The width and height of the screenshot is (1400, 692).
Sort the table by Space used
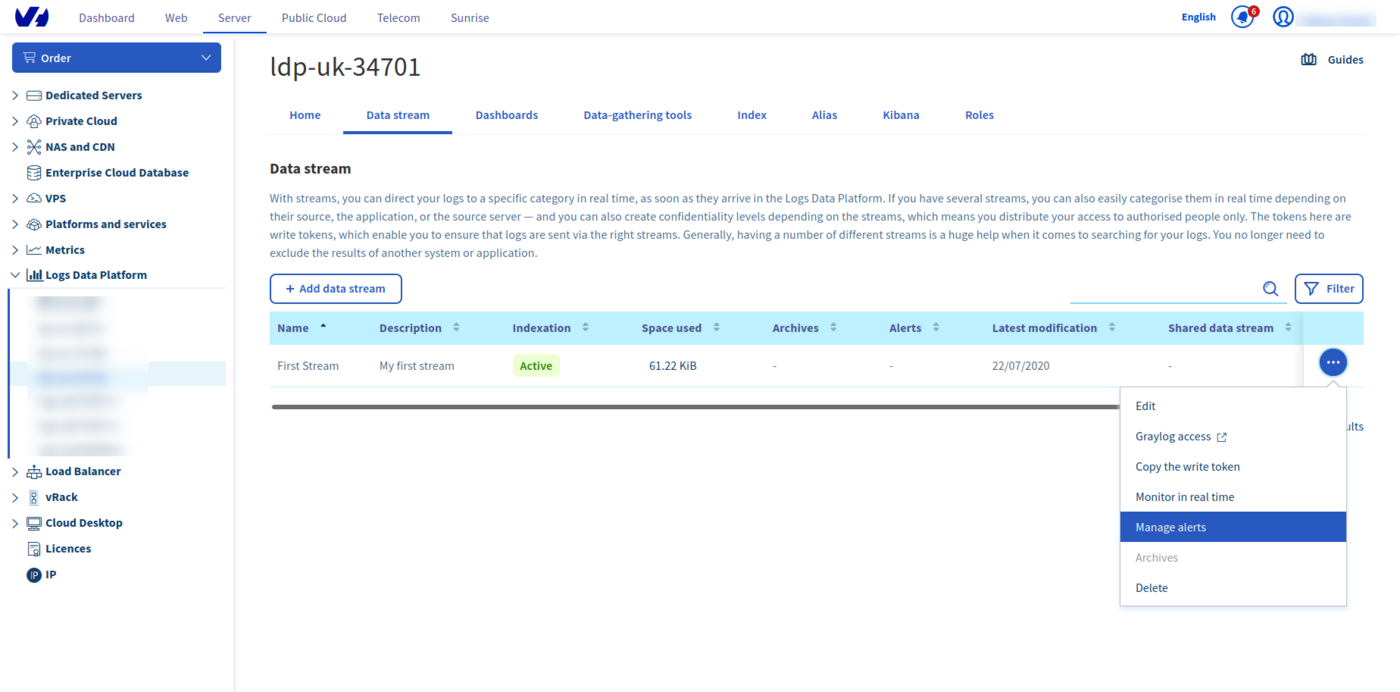716,328
